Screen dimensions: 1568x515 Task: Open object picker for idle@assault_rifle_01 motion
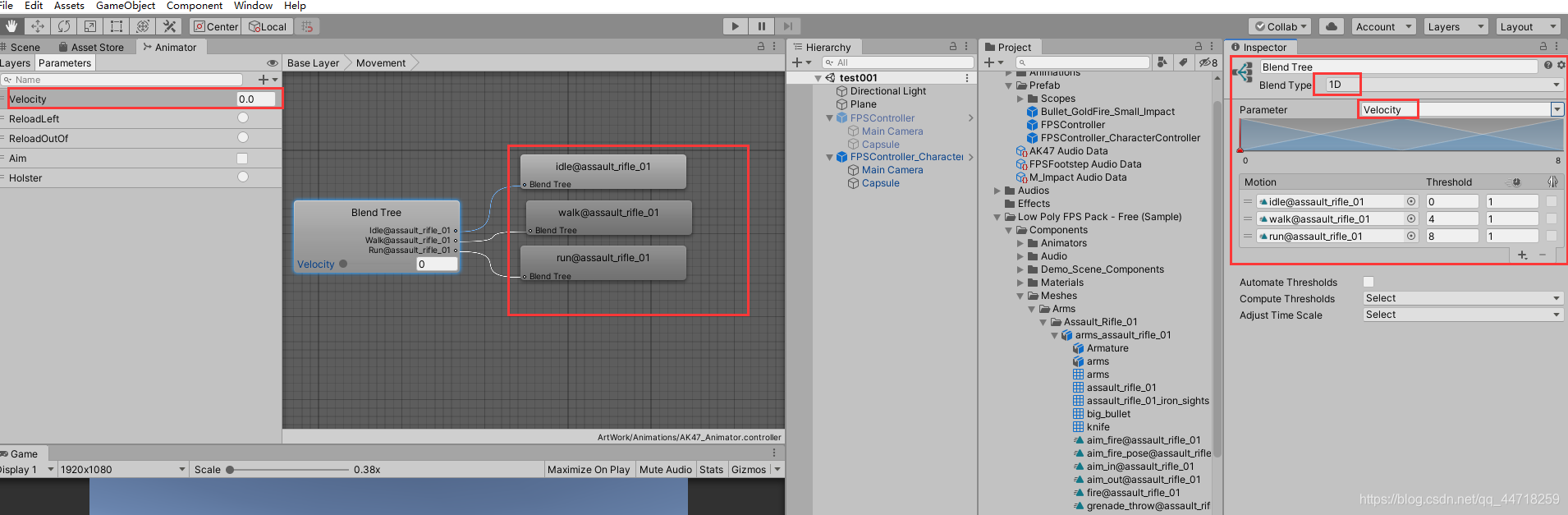tap(1411, 201)
